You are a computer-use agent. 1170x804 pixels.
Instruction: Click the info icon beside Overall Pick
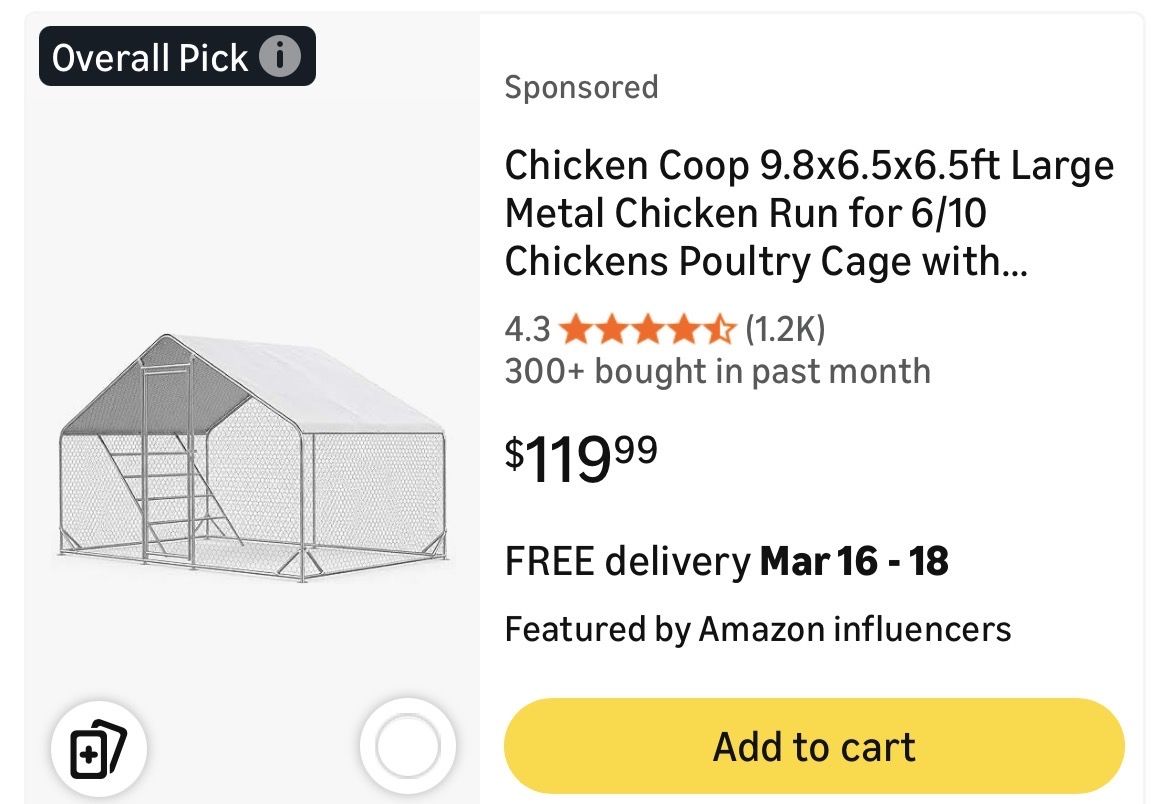click(280, 57)
